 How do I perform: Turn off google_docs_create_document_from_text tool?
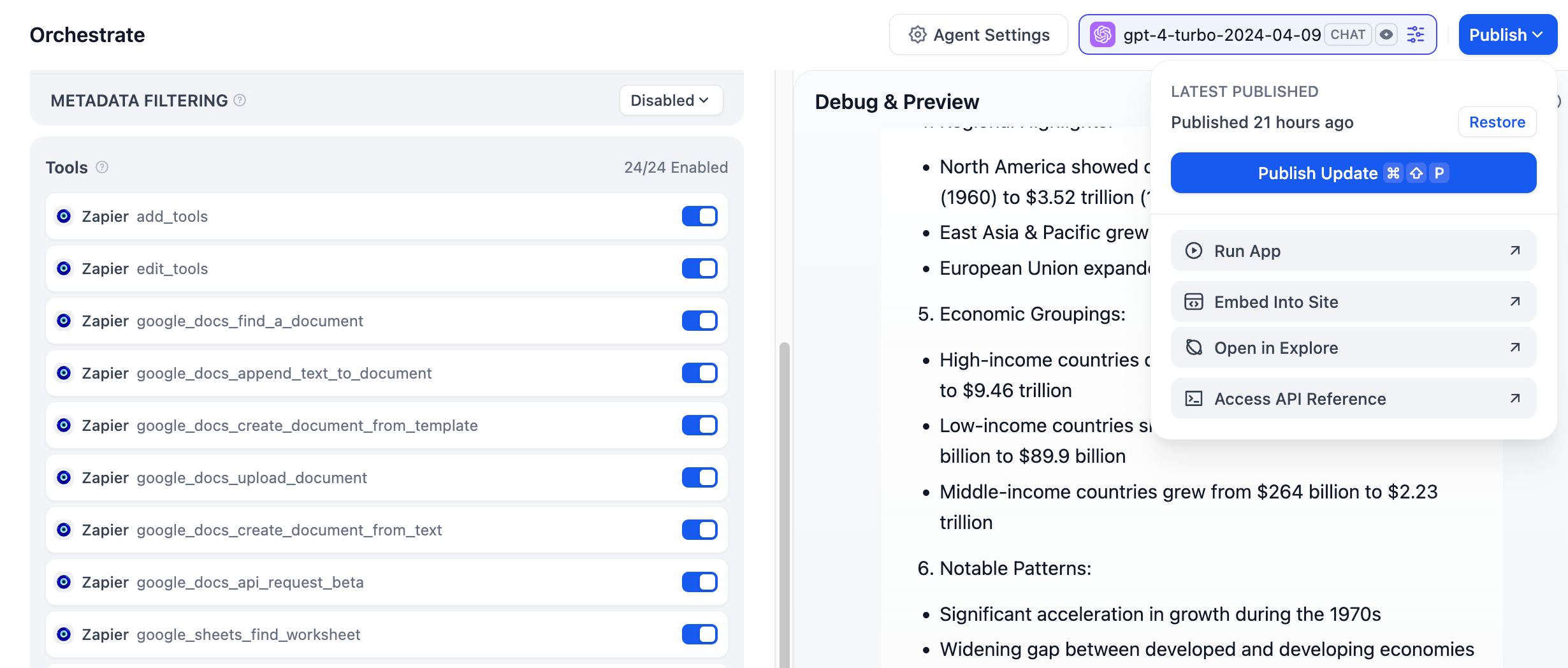pos(699,530)
